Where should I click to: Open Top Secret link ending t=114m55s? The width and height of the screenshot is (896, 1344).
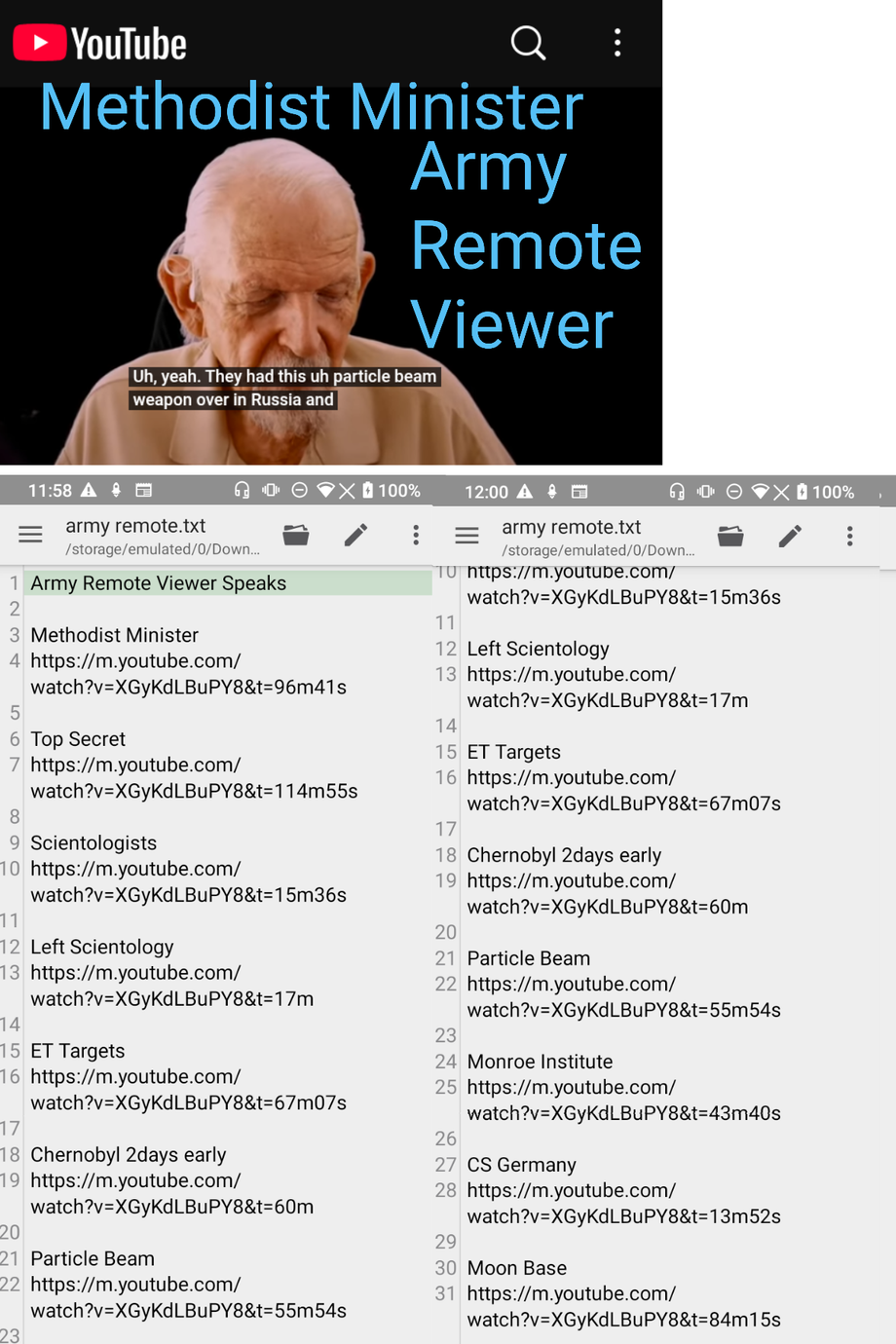click(194, 778)
